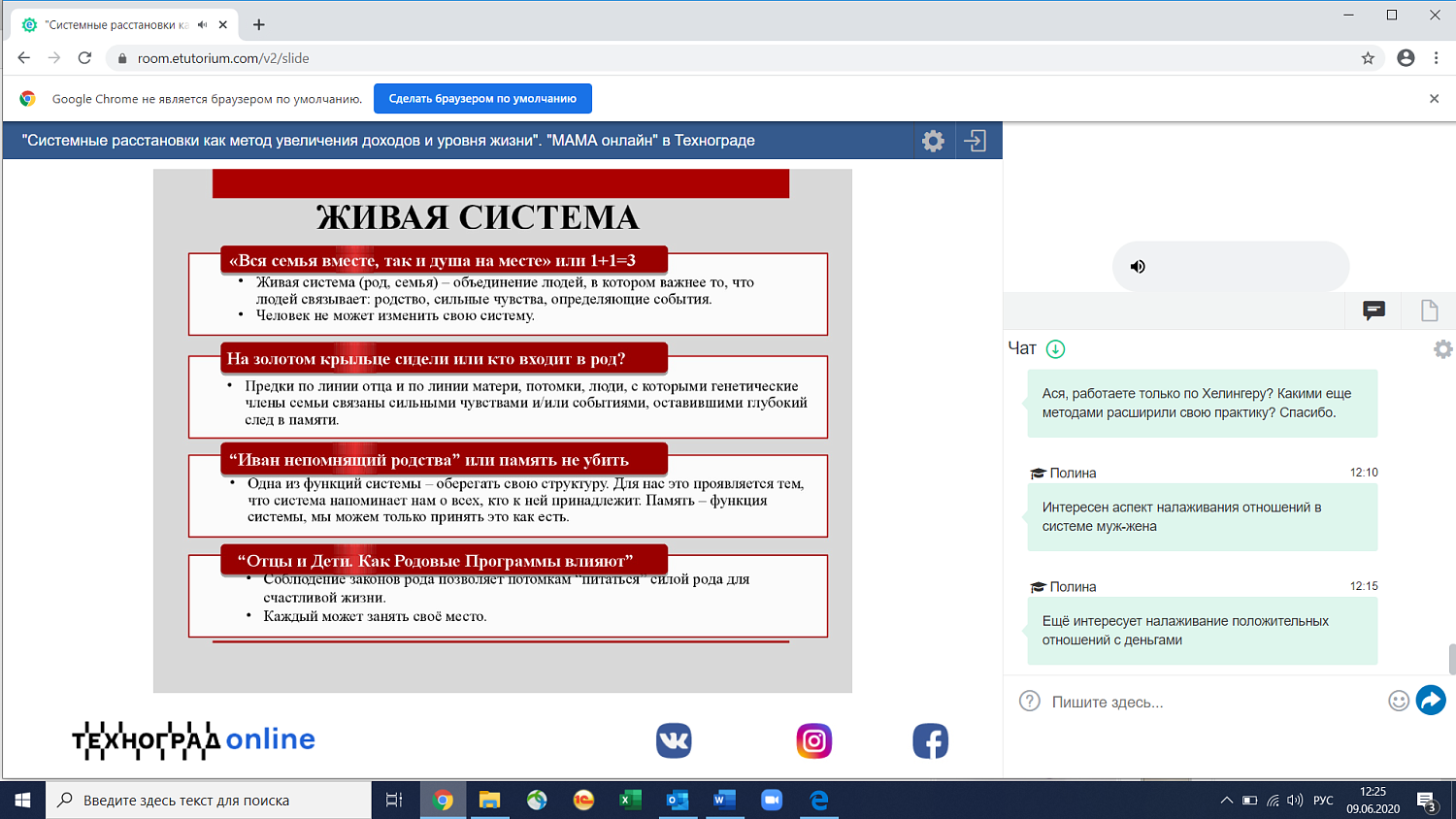Reload the page with refresh icon

coord(84,58)
